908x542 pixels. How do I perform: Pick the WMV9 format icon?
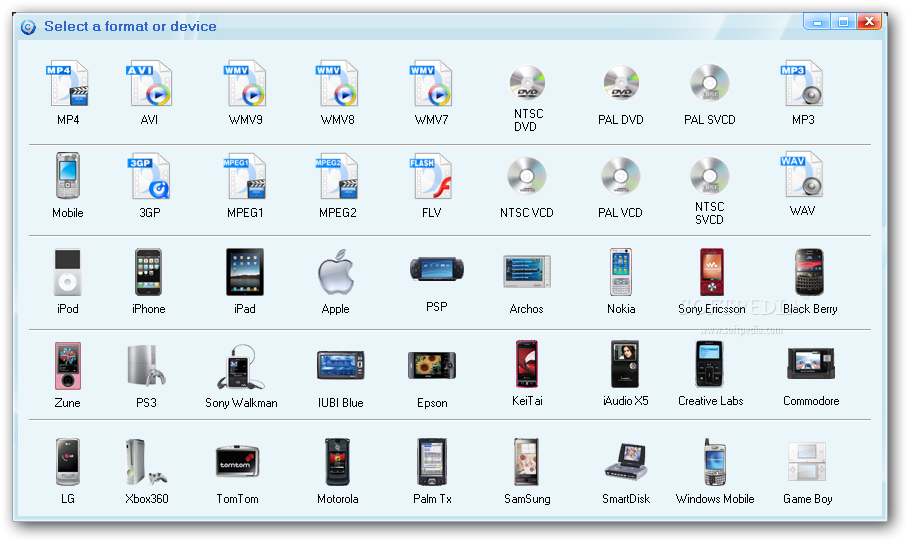245,84
